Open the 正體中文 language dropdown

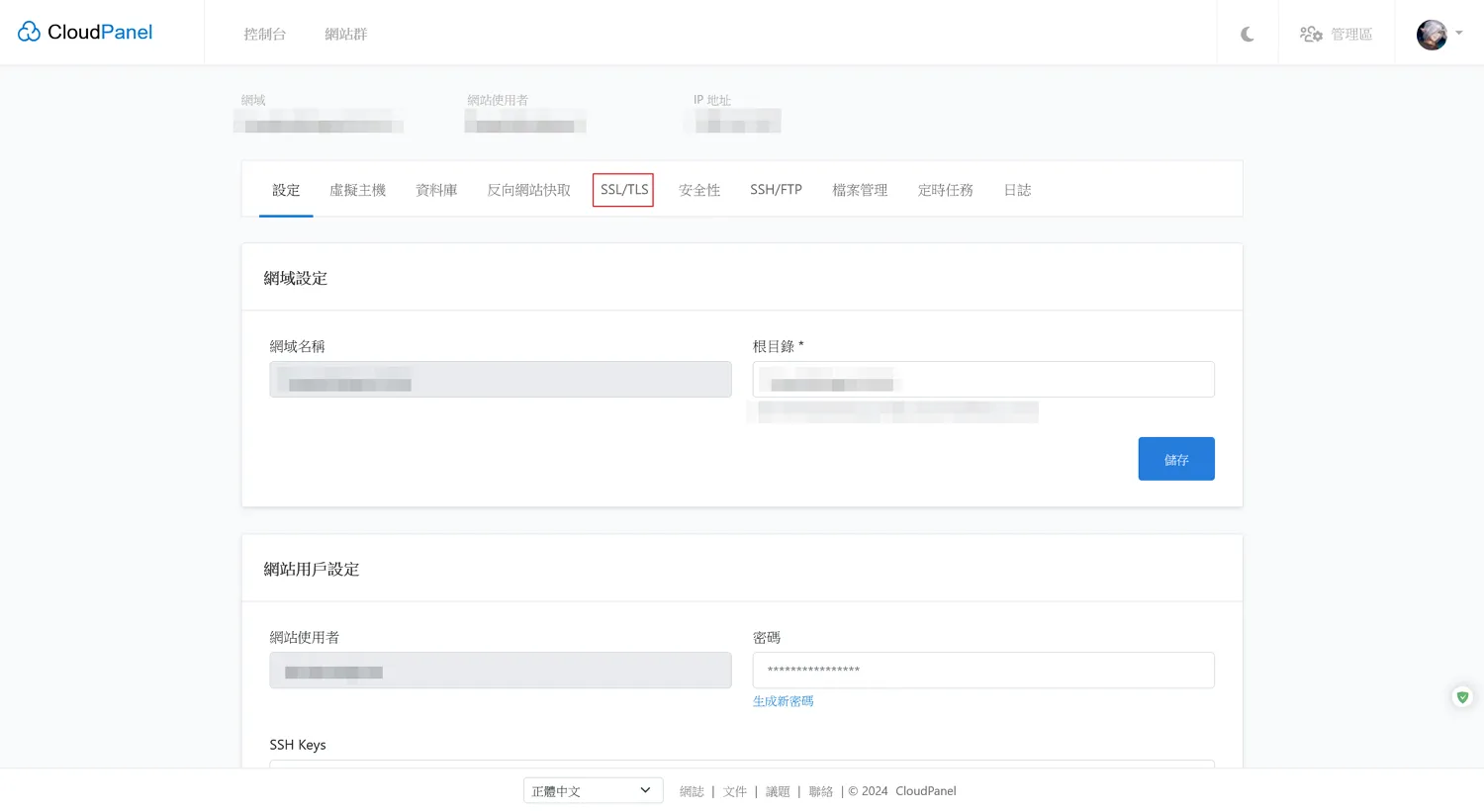(593, 791)
